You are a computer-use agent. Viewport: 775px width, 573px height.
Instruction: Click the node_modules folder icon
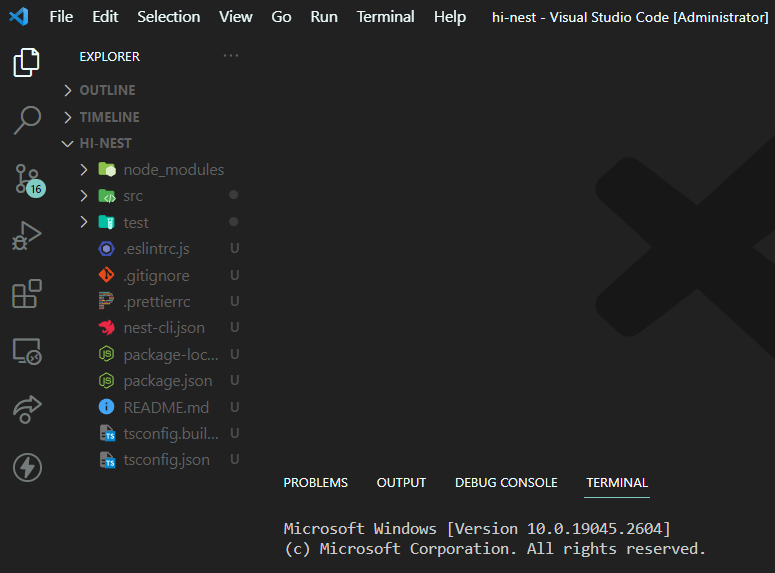107,170
